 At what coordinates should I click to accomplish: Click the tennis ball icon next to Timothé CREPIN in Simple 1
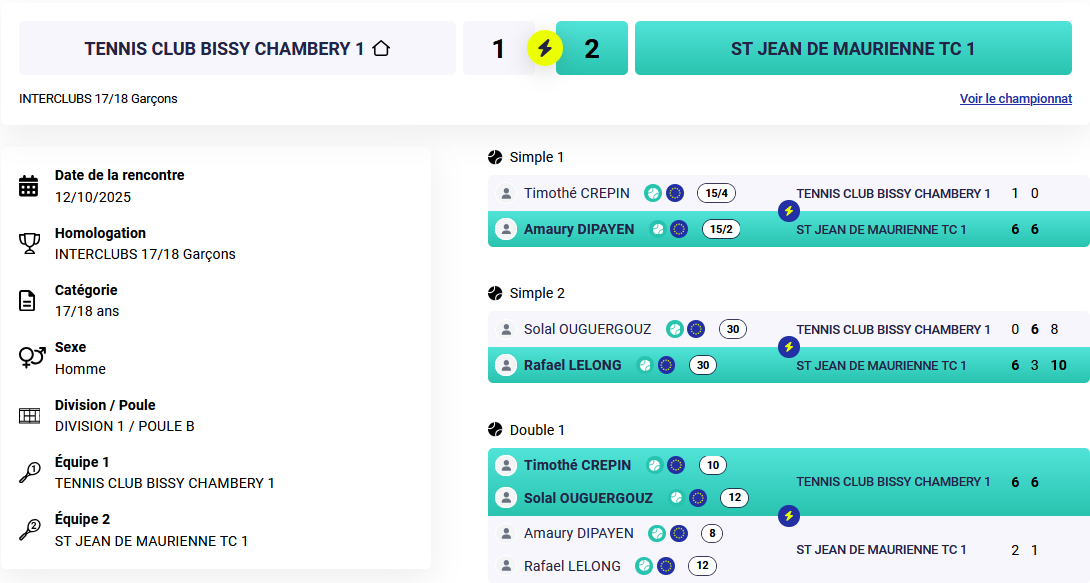click(x=653, y=193)
